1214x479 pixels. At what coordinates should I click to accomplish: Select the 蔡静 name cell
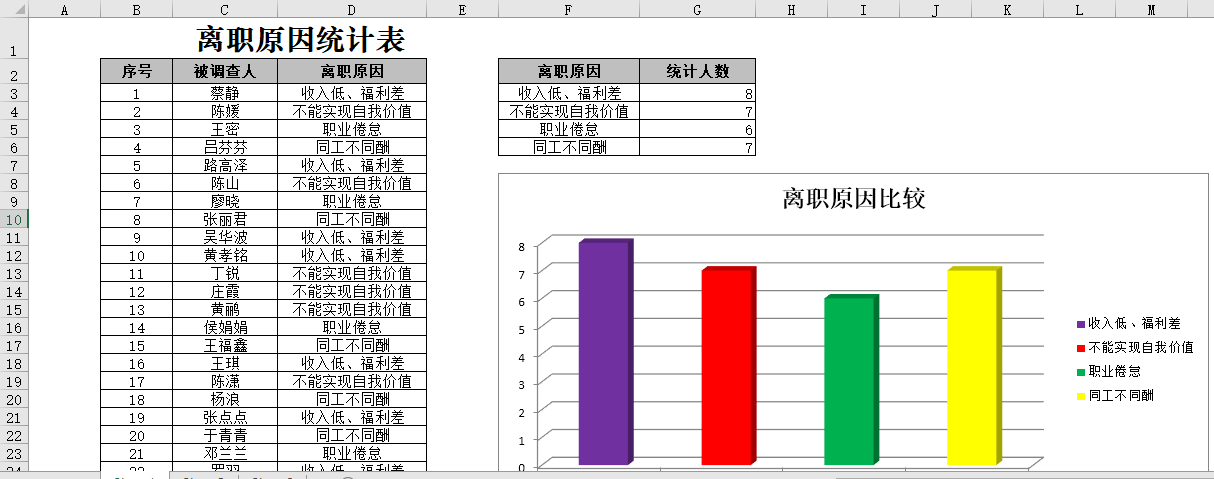click(224, 93)
